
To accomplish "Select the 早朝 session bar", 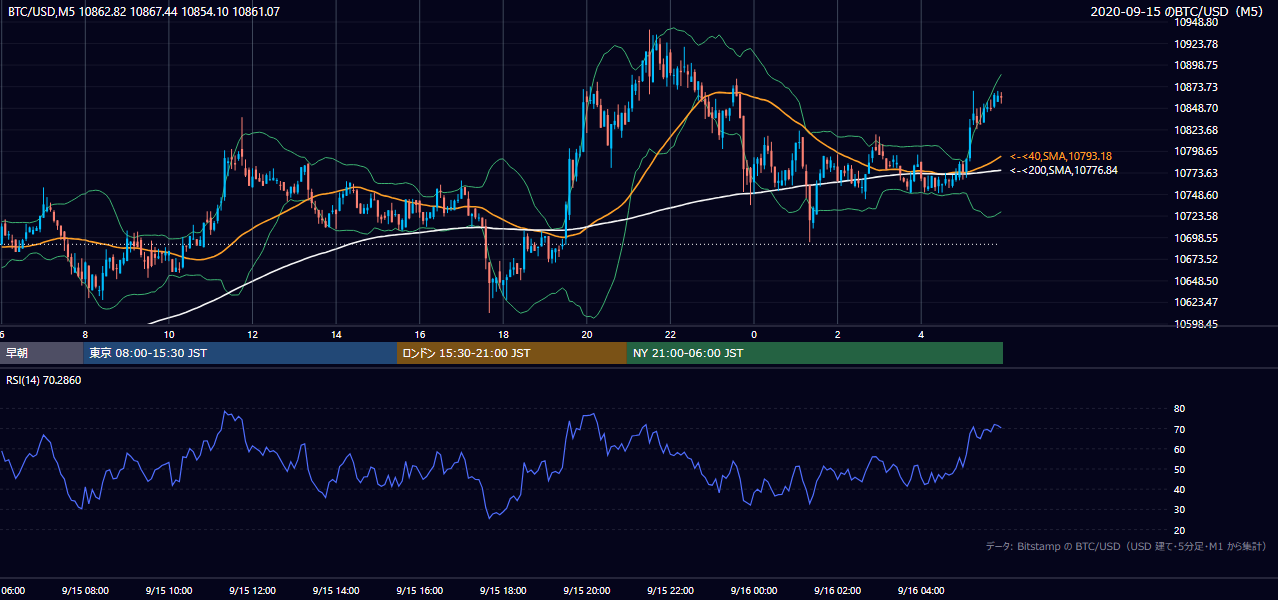I will coord(42,353).
